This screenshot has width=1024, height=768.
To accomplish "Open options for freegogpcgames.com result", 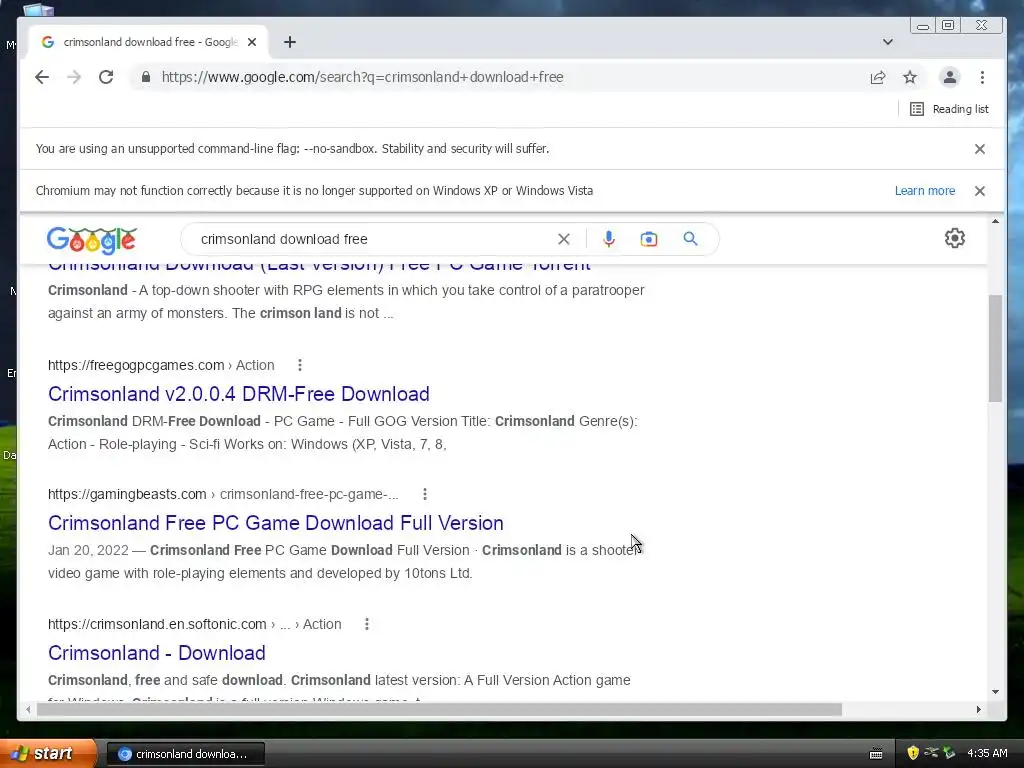I will click(300, 365).
